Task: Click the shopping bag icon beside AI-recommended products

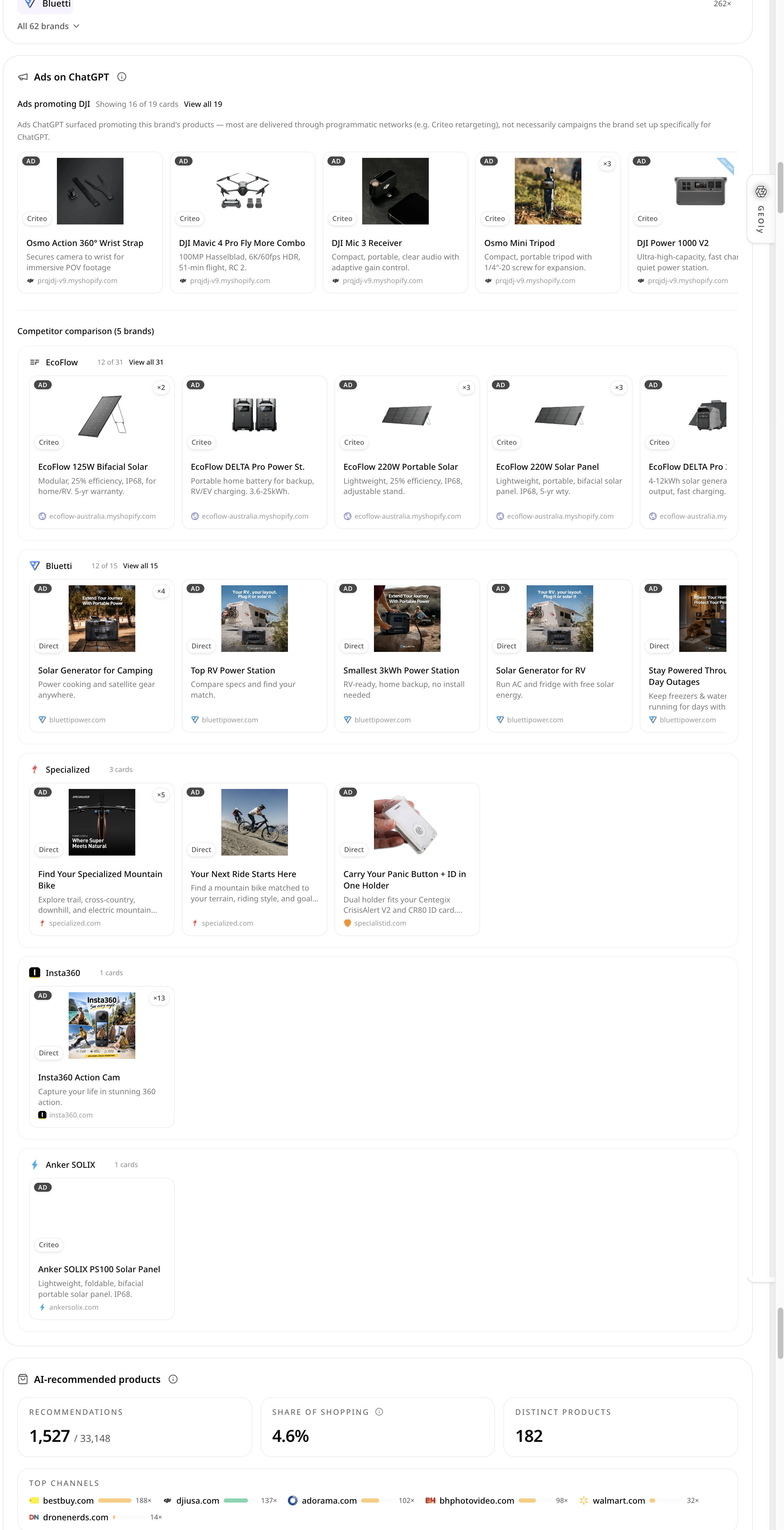Action: pos(23,1379)
